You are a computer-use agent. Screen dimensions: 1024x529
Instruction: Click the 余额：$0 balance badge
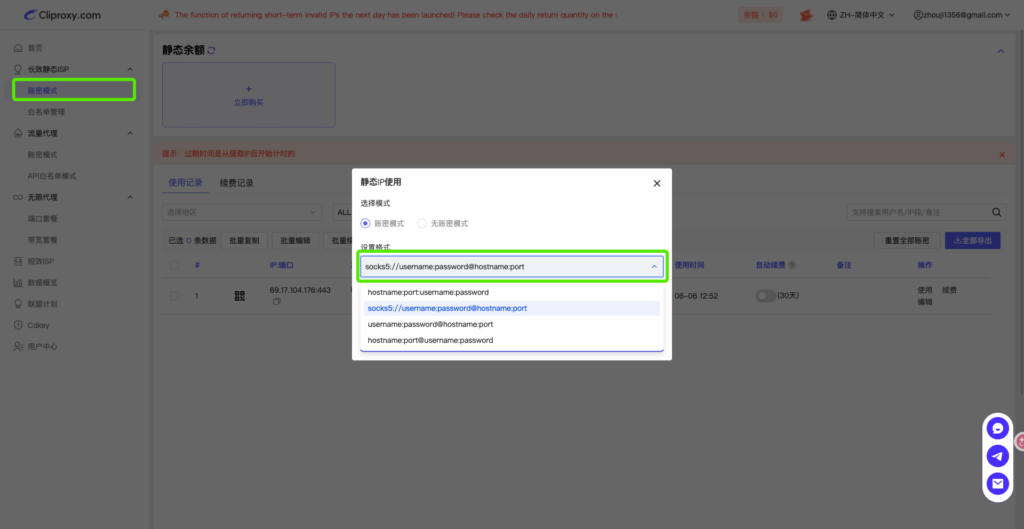pyautogui.click(x=760, y=15)
